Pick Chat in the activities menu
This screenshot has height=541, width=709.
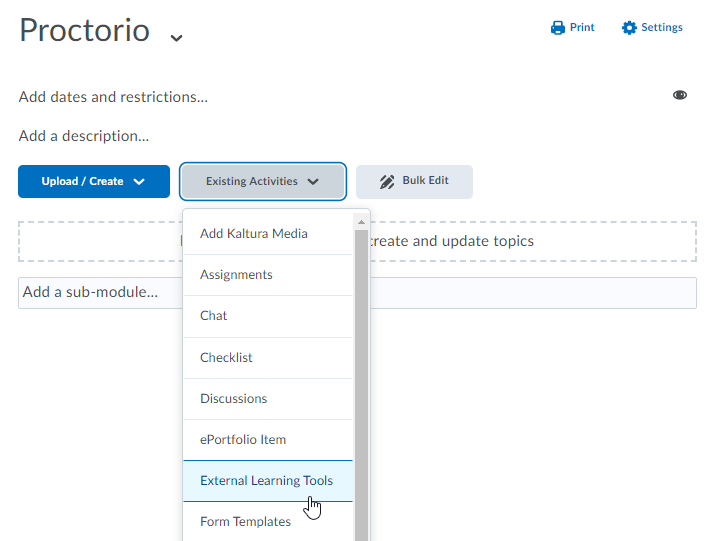tap(214, 316)
